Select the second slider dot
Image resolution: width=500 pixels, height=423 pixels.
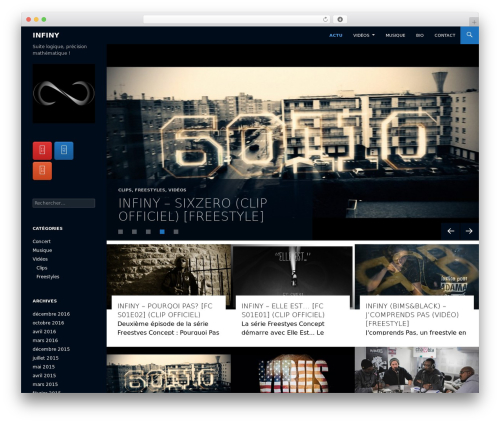pos(134,232)
